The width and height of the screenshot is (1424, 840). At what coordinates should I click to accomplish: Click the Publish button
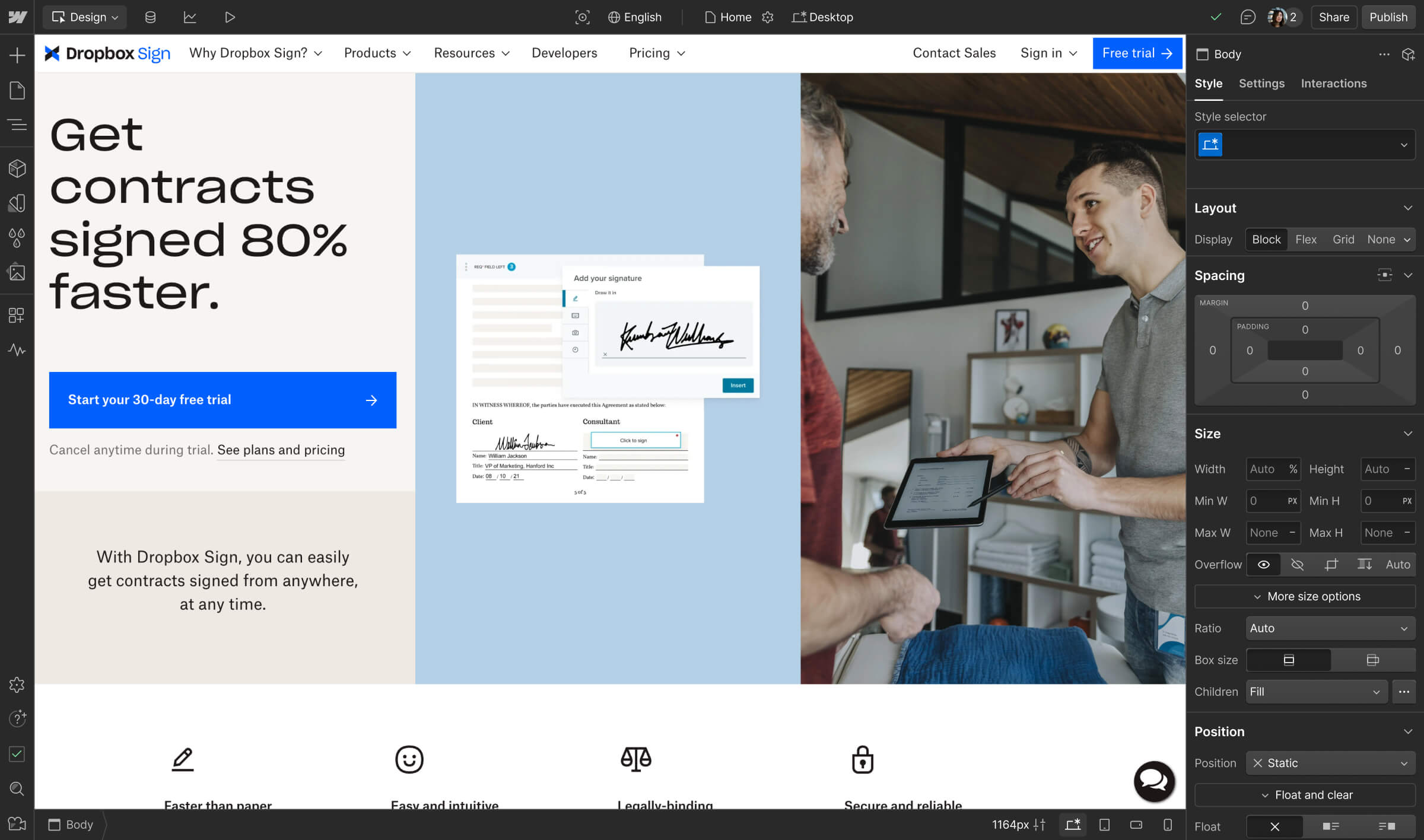[1388, 17]
